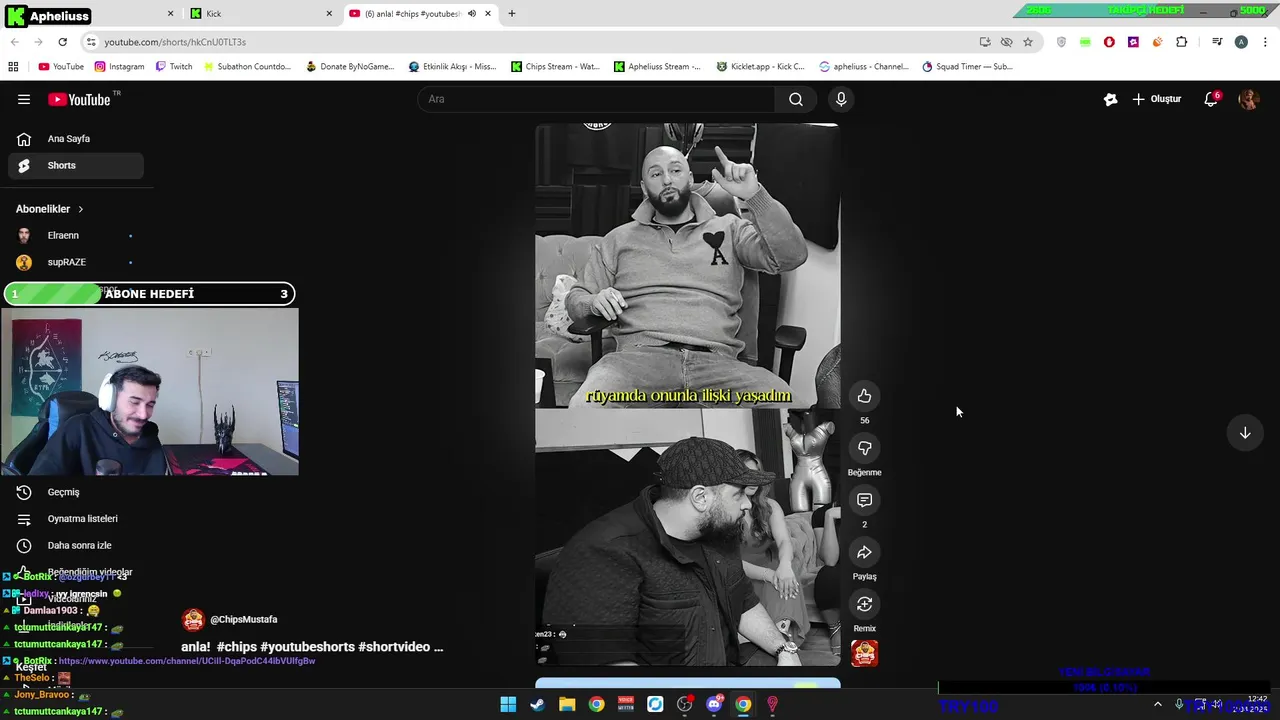Click the search magnifier button
1280x720 pixels.
796,99
